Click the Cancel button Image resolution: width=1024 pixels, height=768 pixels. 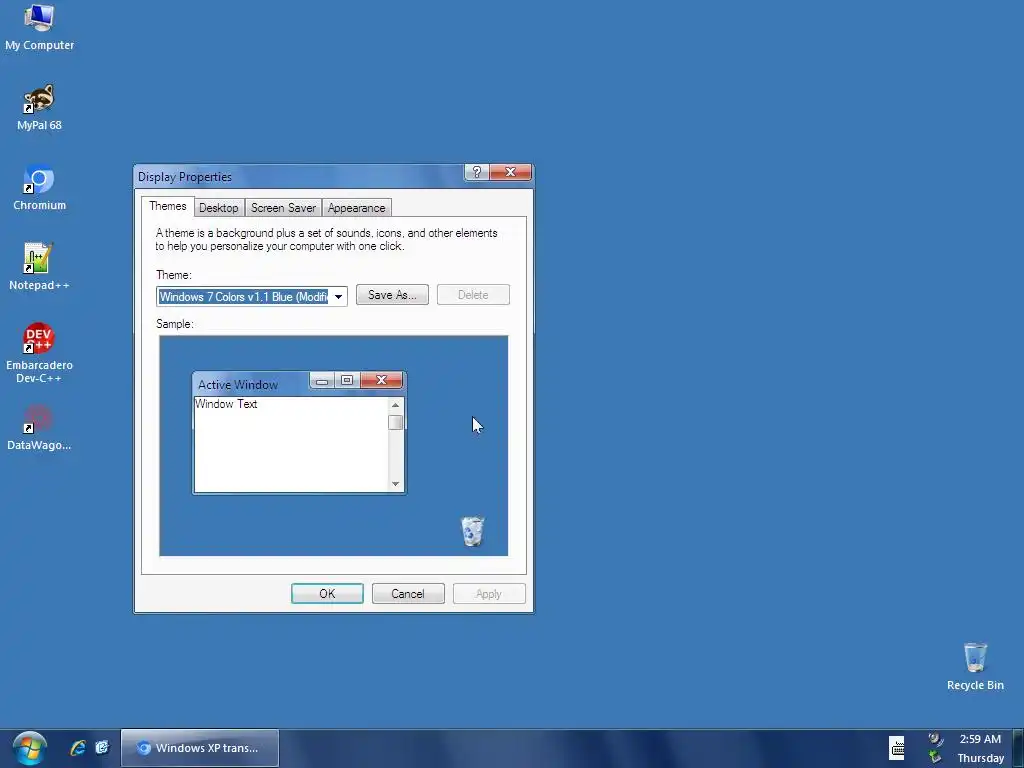408,594
